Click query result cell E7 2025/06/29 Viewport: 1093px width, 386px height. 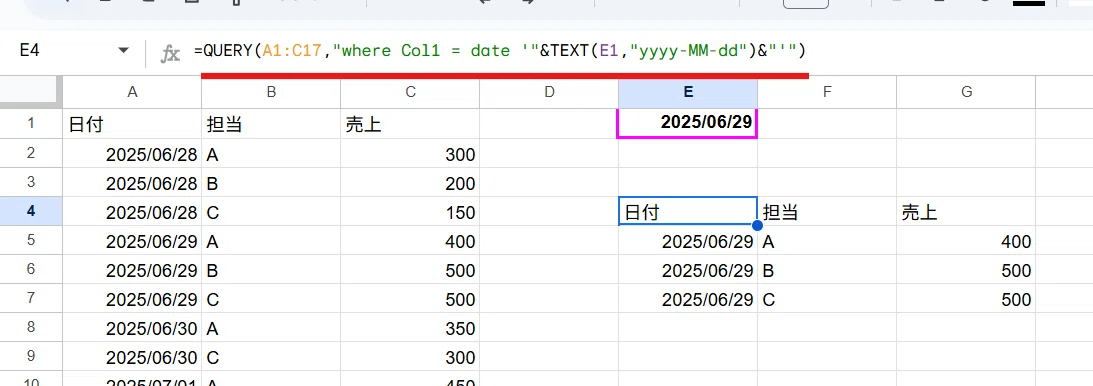click(688, 298)
